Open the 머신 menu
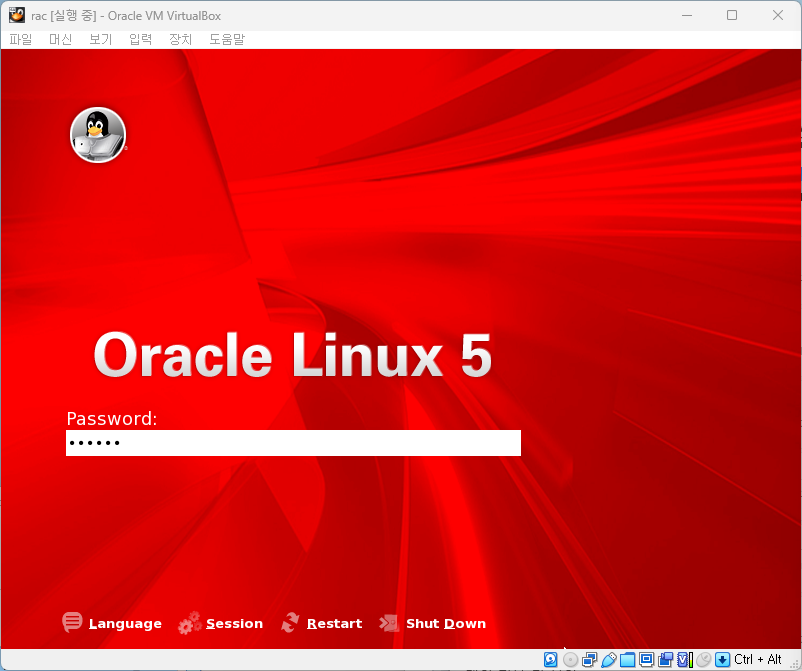This screenshot has height=671, width=802. tap(60, 39)
